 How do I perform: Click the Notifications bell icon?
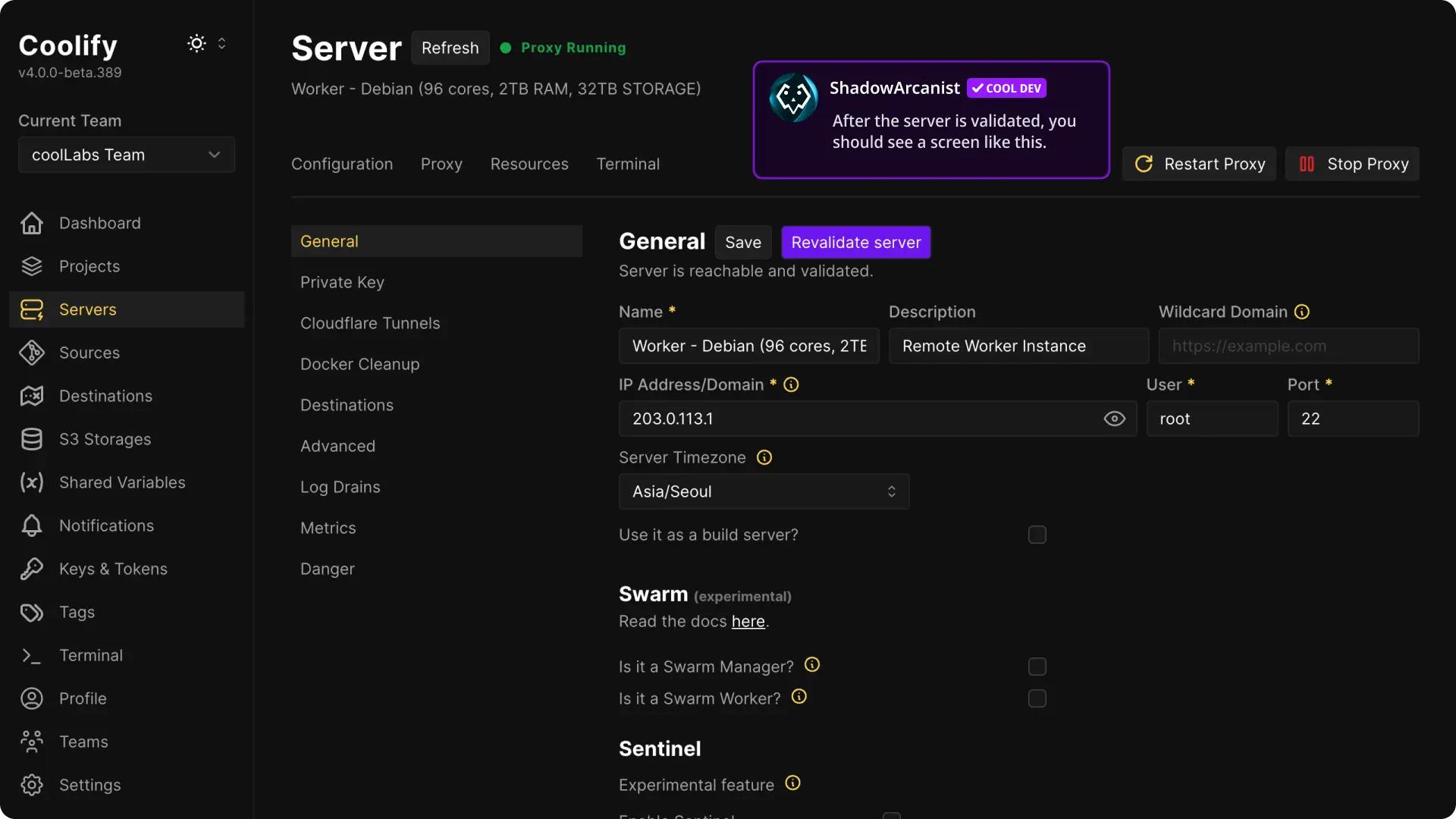pyautogui.click(x=32, y=526)
